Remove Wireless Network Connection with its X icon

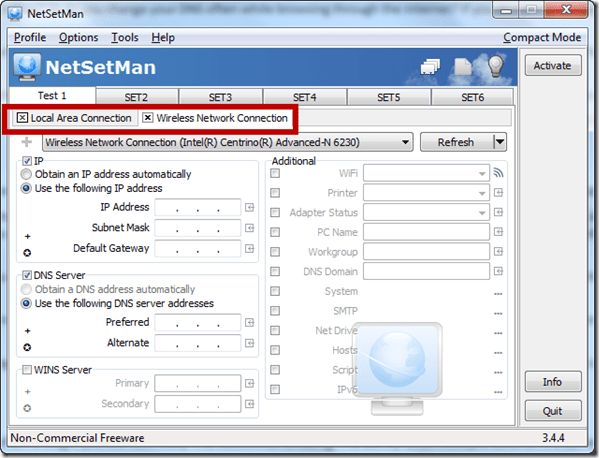[x=148, y=118]
